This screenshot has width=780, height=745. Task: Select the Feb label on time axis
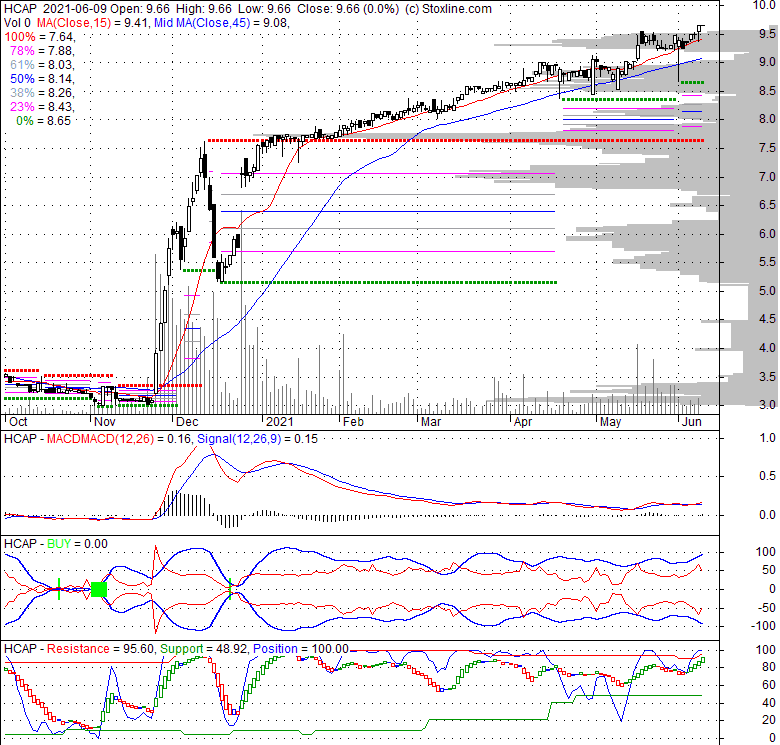(353, 422)
